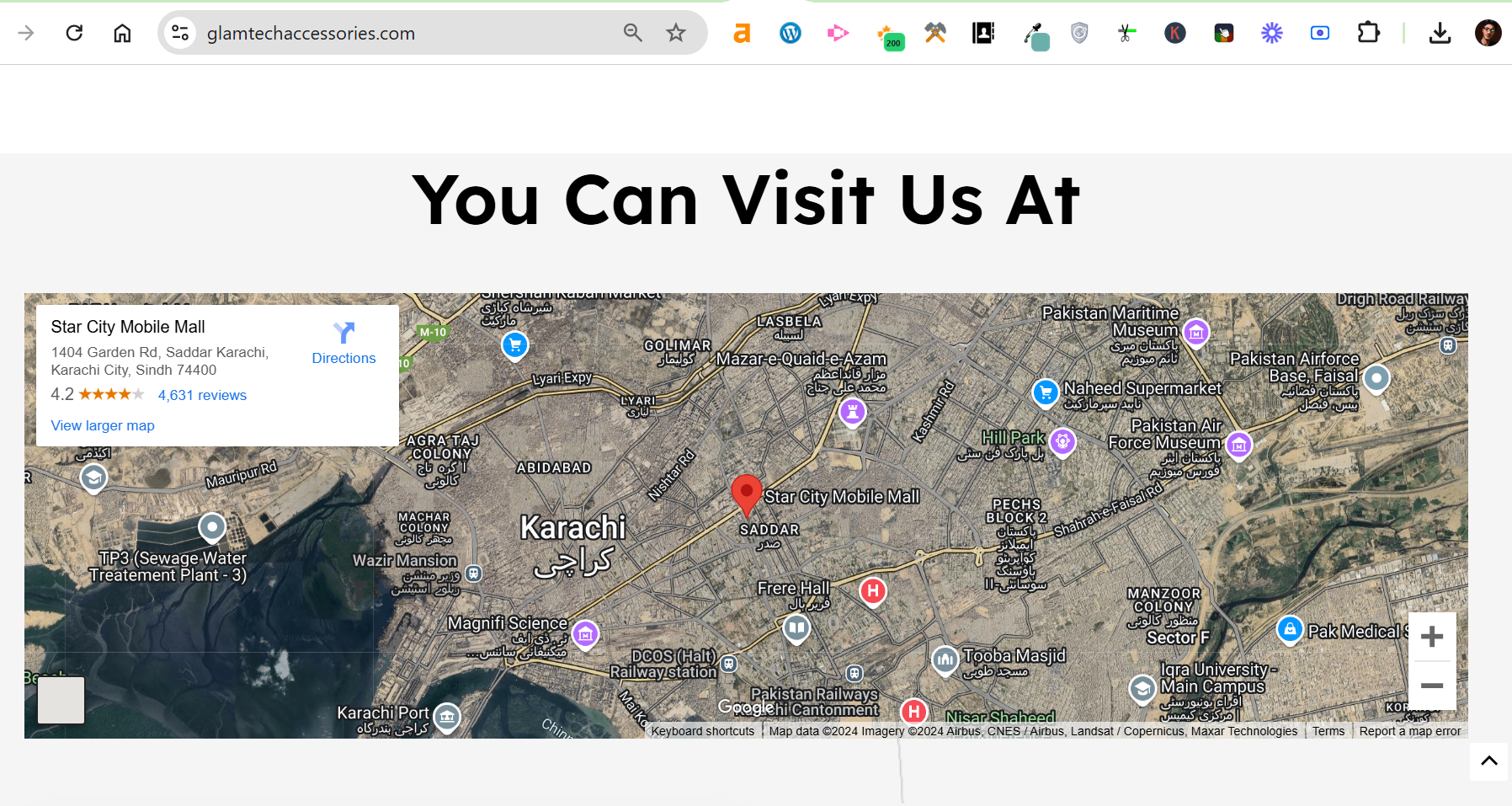Screen dimensions: 1512x806
Task: Click the Iqra University Main Campus marker
Action: 1142,689
